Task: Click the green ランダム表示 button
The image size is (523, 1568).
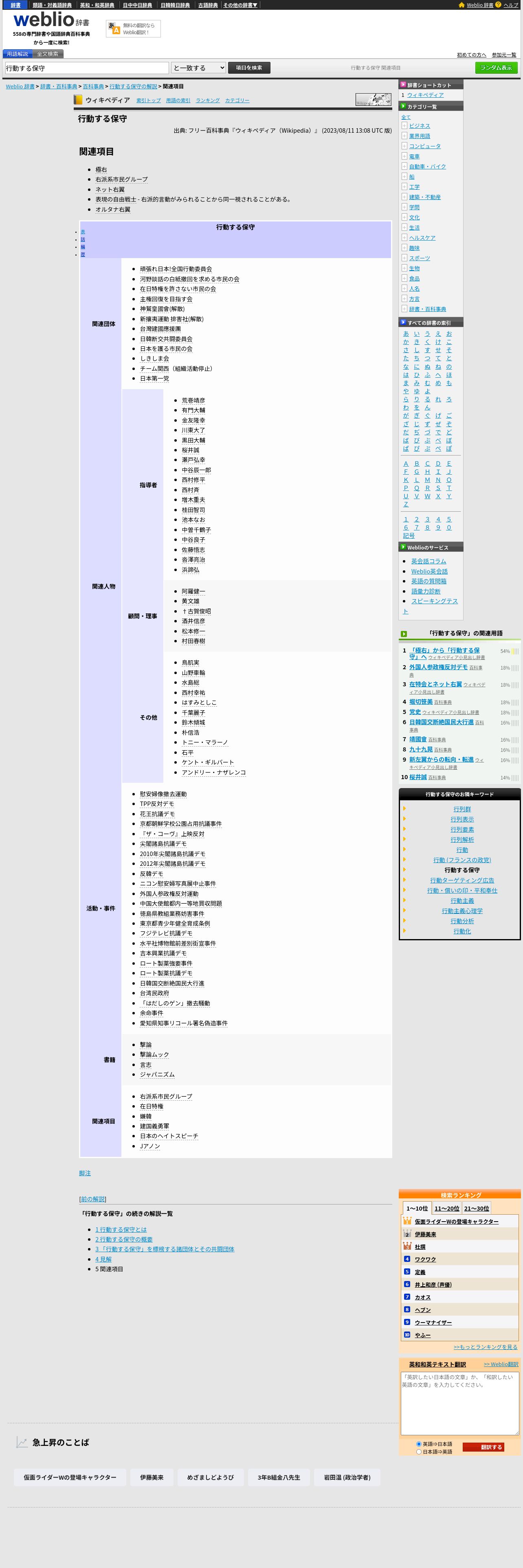Action: point(496,68)
